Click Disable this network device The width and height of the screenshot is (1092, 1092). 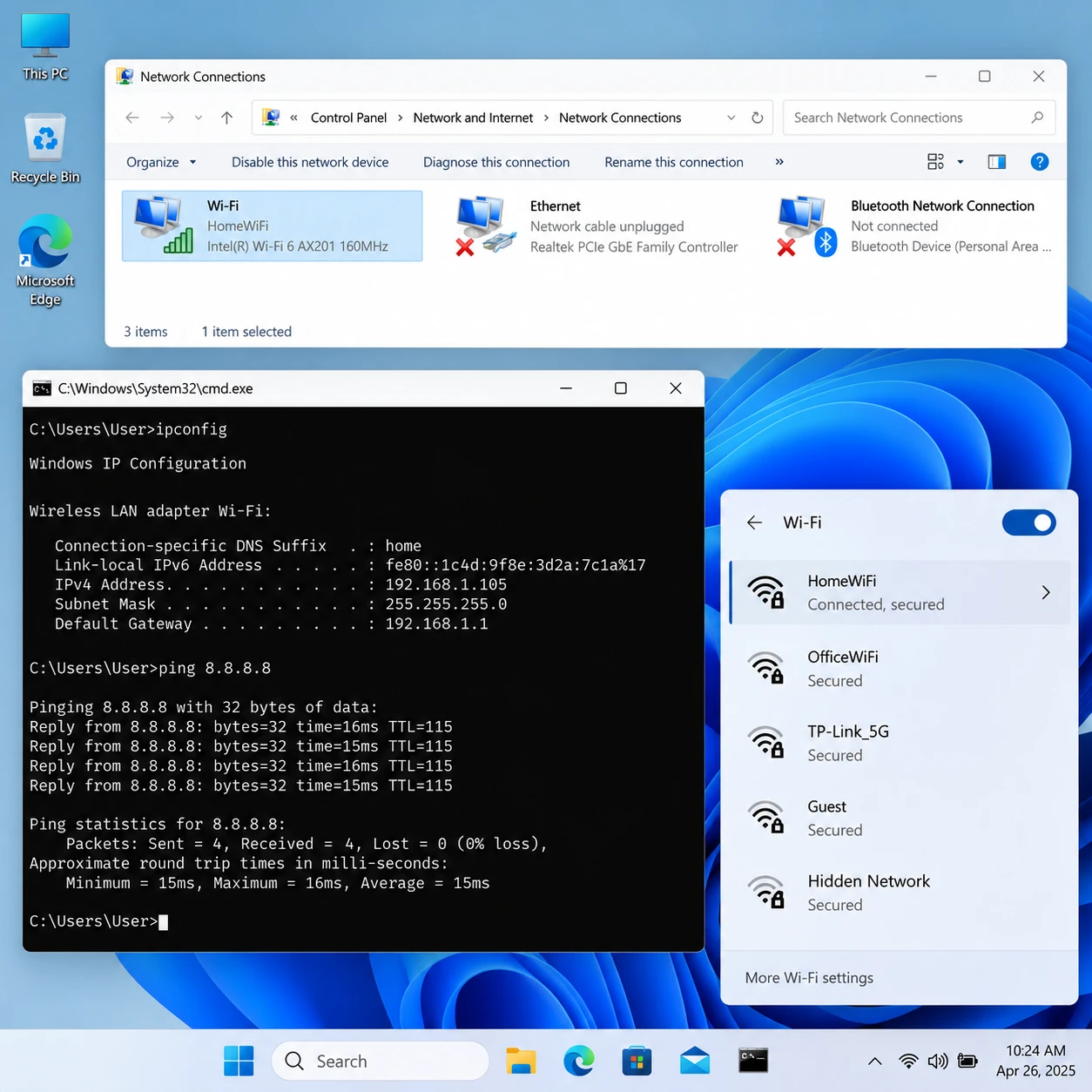(x=310, y=162)
